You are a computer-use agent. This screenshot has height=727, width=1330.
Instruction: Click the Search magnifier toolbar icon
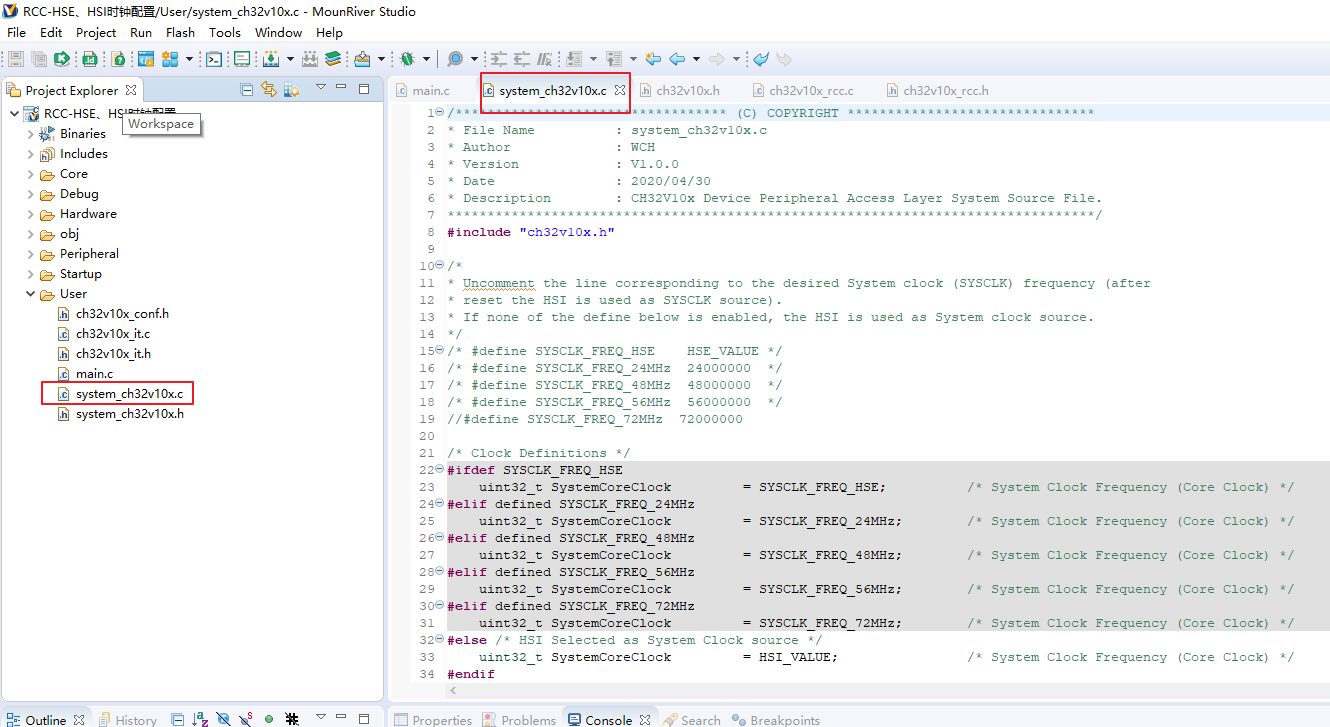tap(455, 59)
